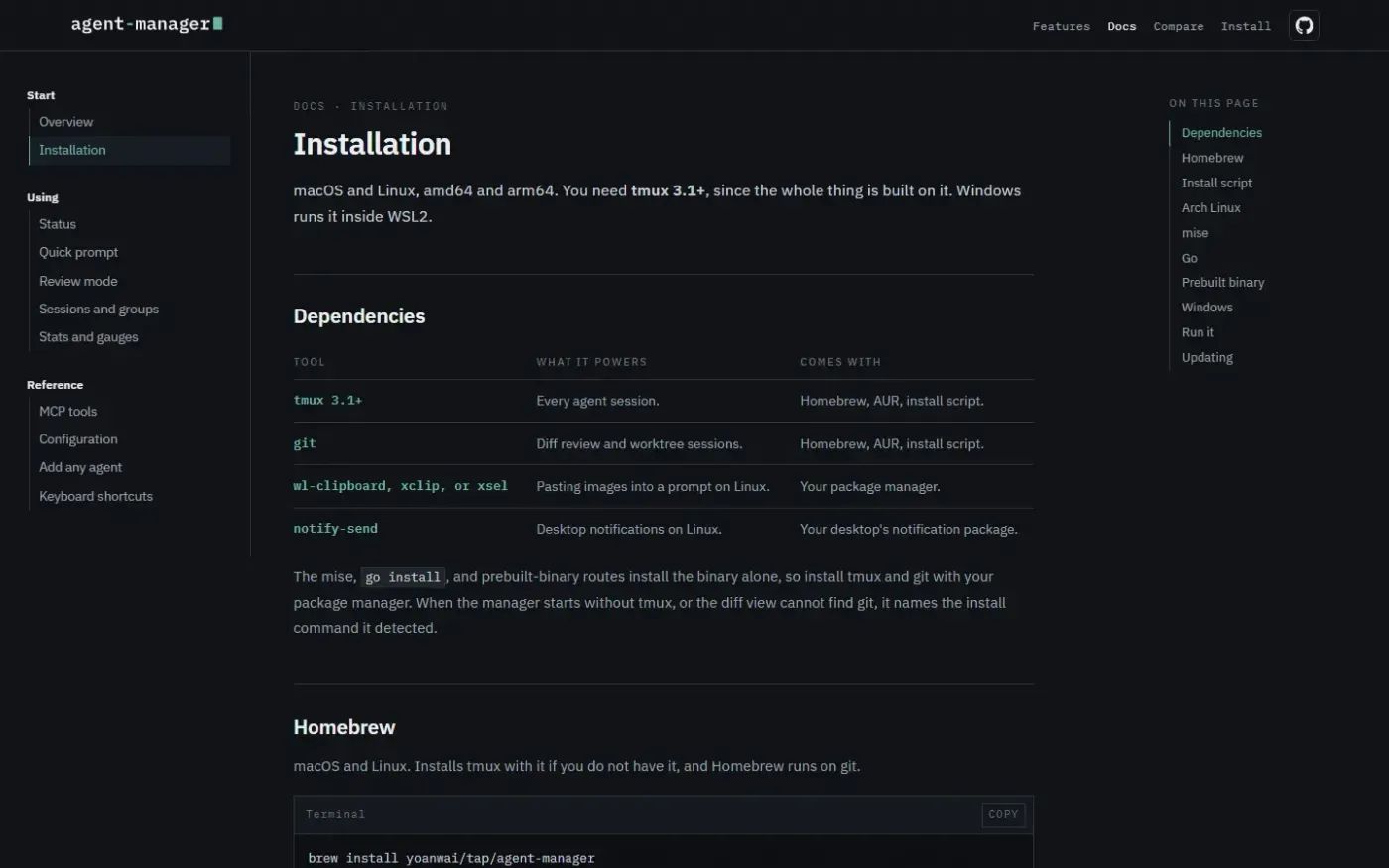This screenshot has width=1389, height=868.
Task: Select Installation in the sidebar
Action: pos(130,150)
